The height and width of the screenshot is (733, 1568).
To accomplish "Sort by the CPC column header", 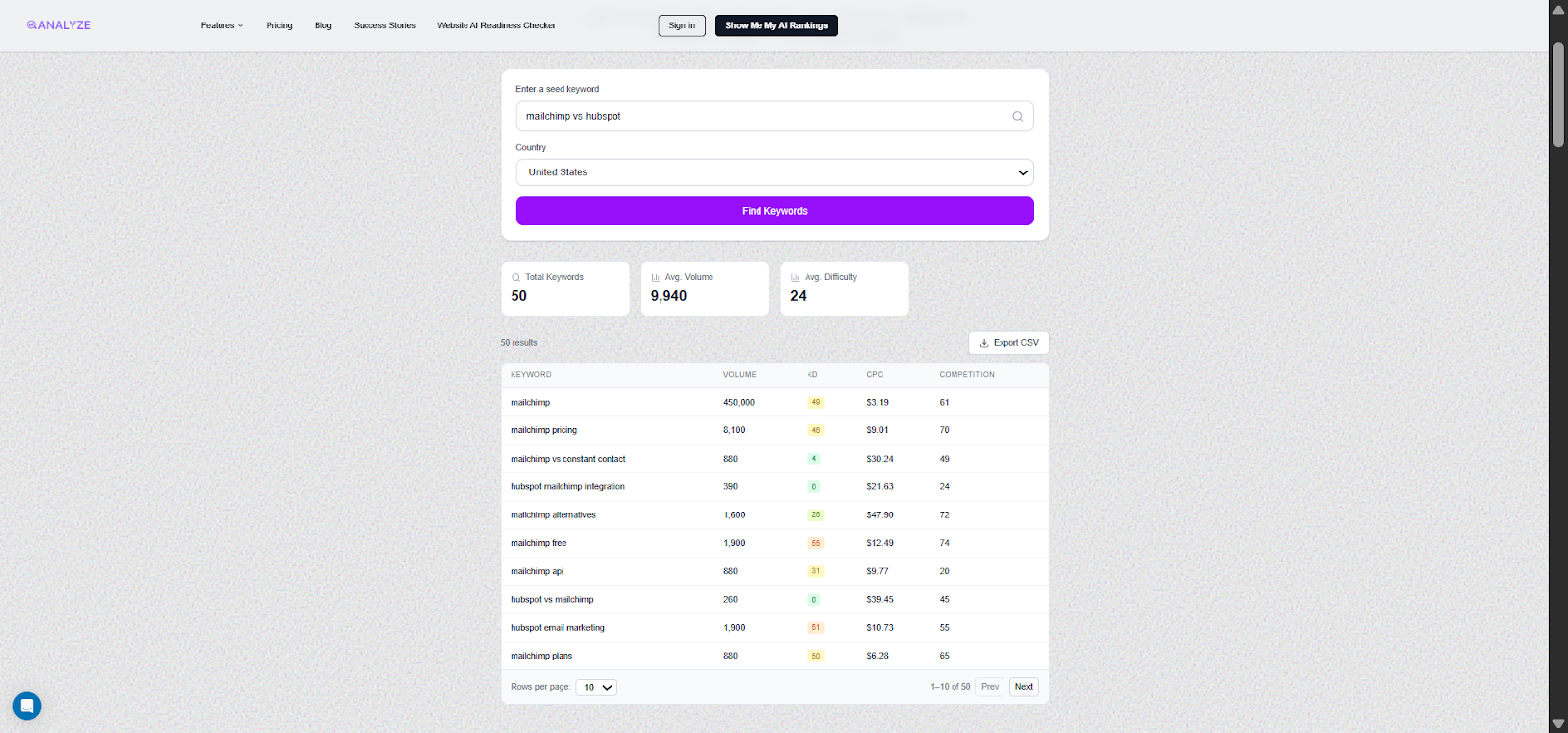I will pyautogui.click(x=875, y=375).
